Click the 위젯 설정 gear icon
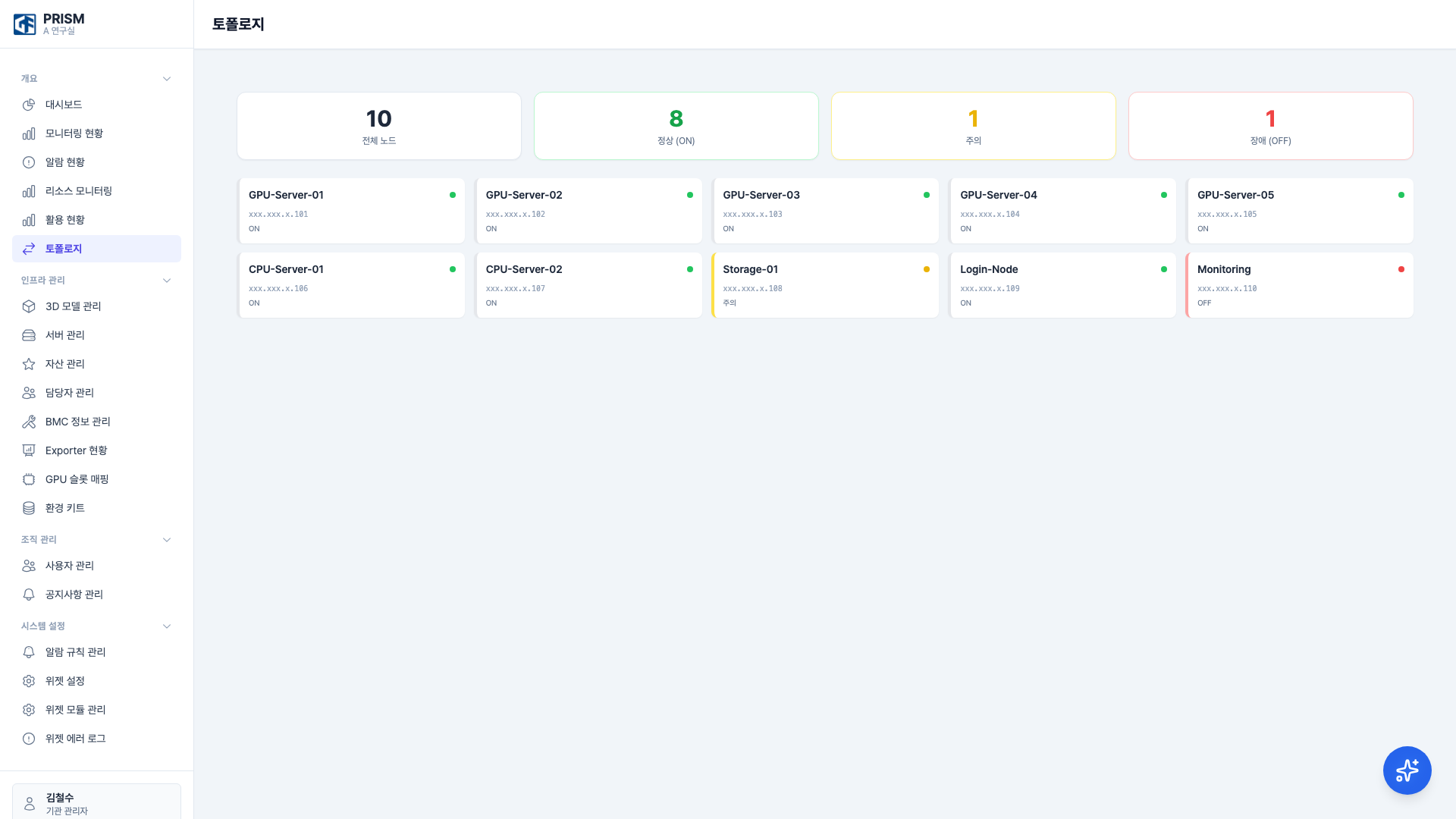 click(x=29, y=681)
